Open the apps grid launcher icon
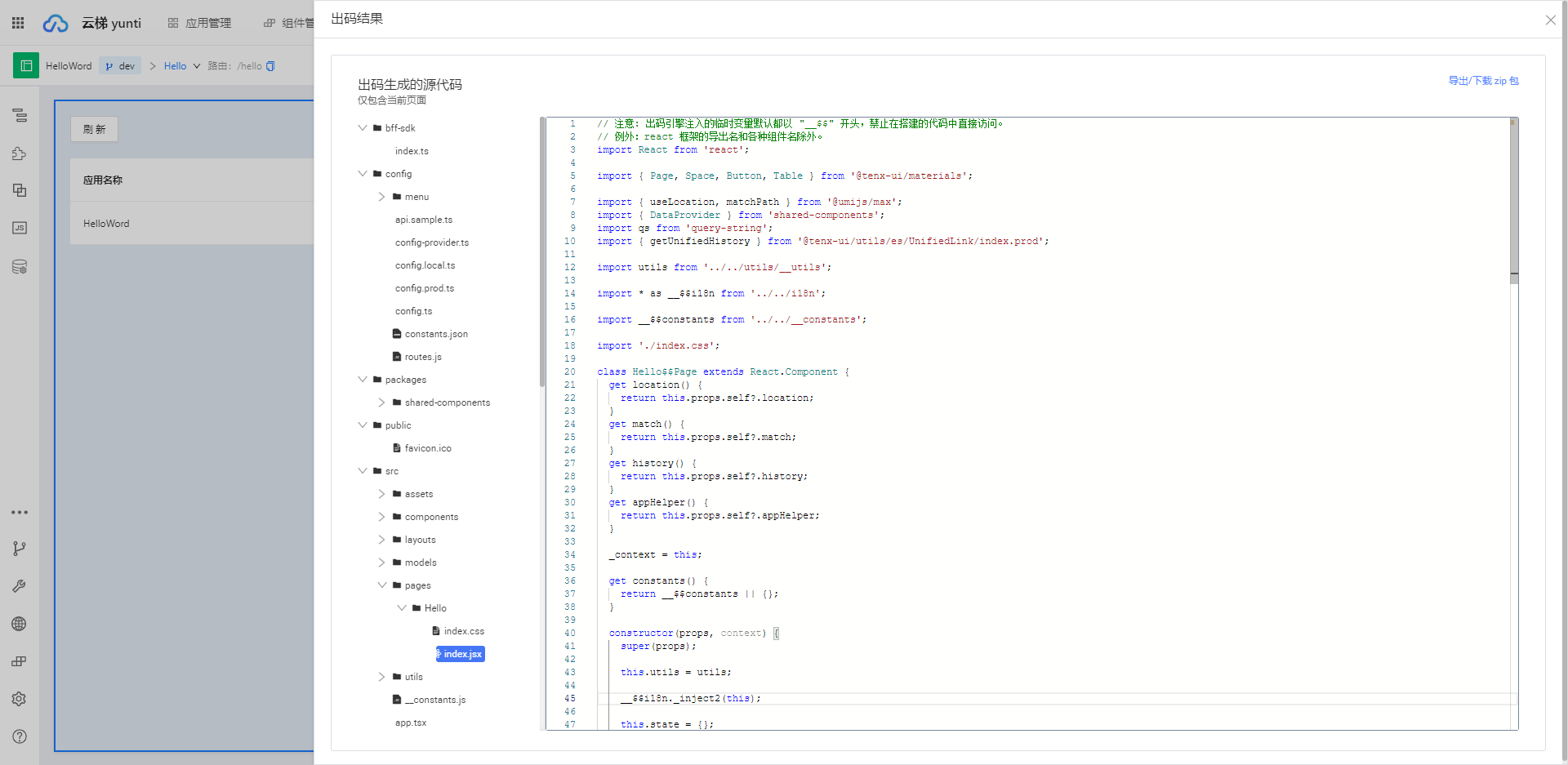Screen dimensions: 1568x765 tap(18, 23)
